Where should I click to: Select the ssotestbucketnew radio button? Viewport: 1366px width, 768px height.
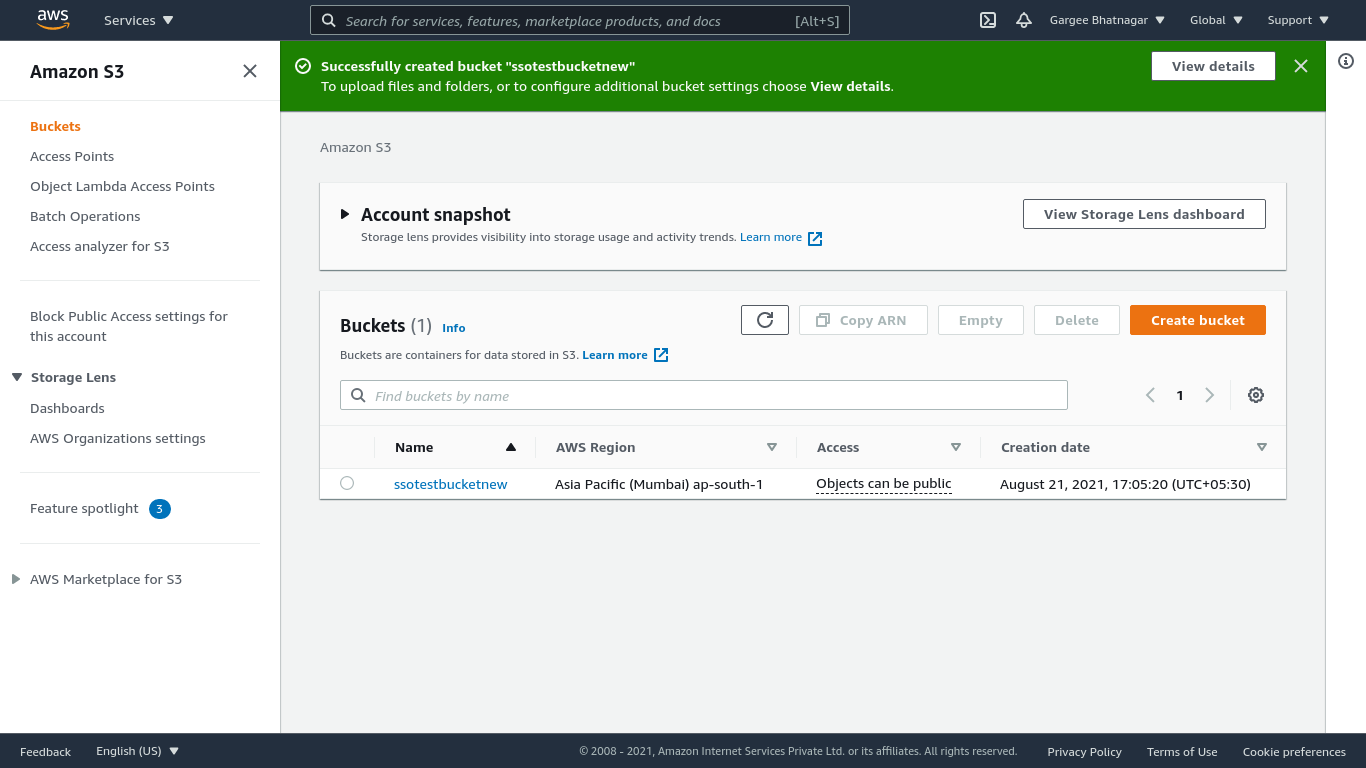(x=347, y=483)
